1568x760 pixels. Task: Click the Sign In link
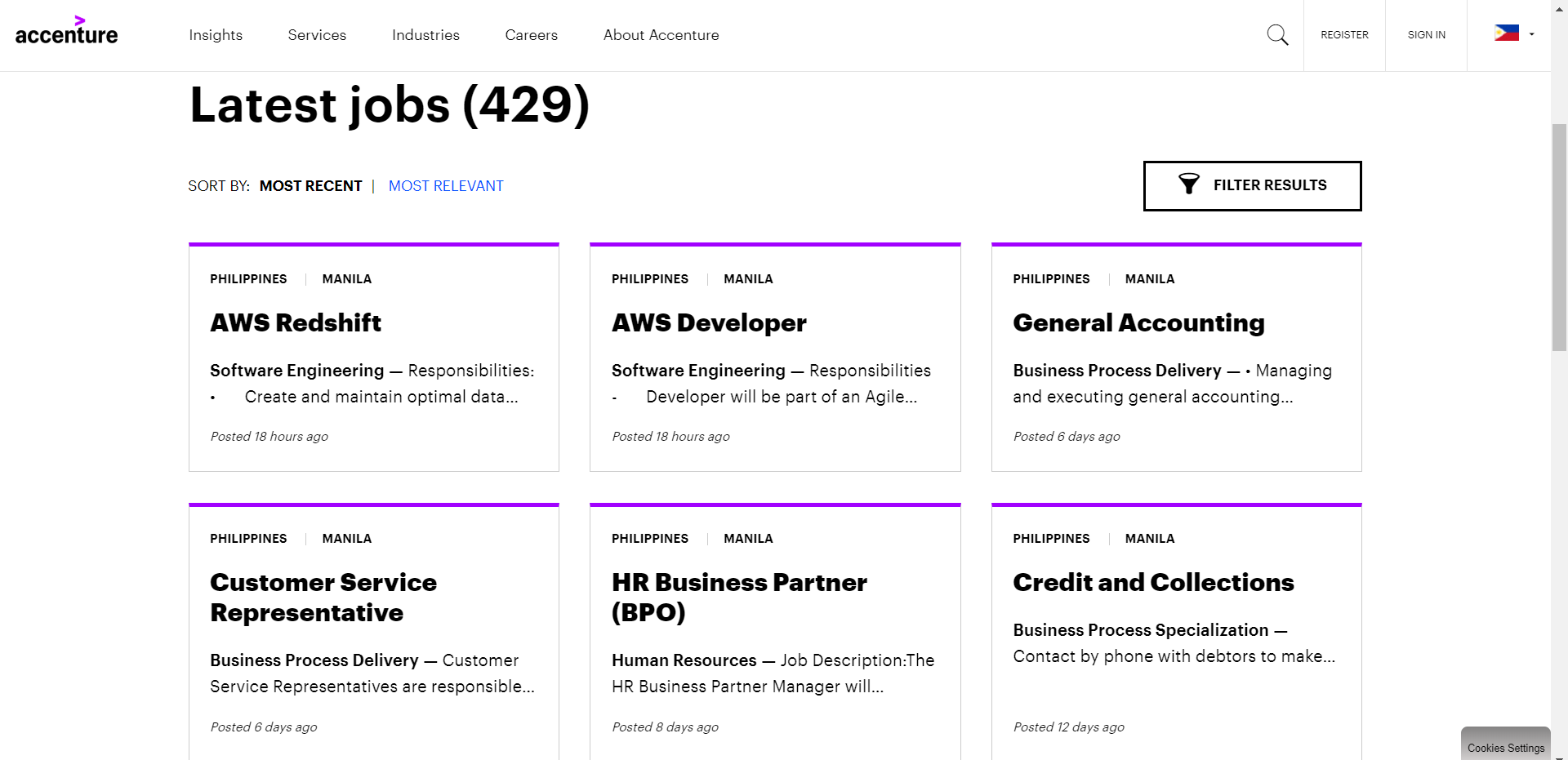tap(1426, 35)
